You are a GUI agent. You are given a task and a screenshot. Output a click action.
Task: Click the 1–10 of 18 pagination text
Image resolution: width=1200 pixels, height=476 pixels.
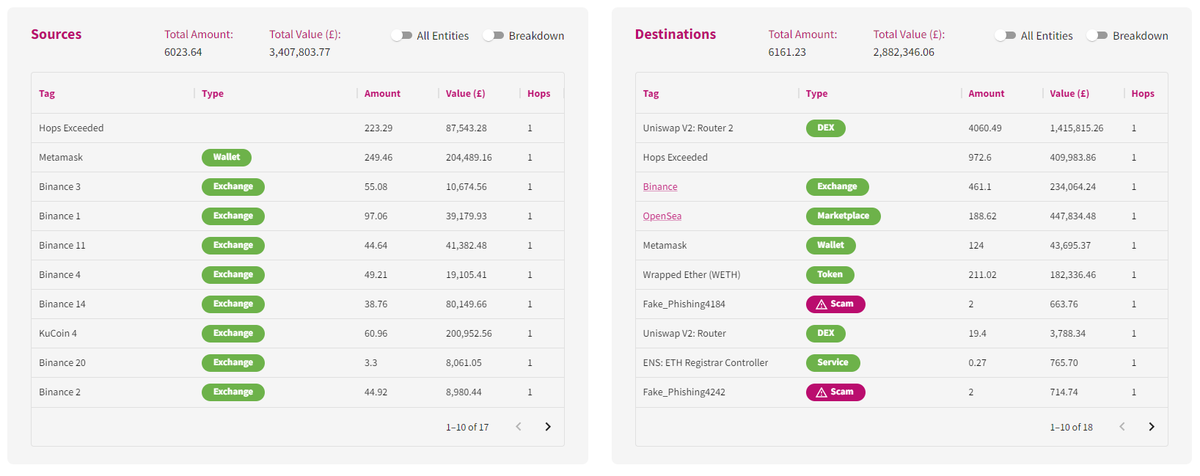point(1071,427)
